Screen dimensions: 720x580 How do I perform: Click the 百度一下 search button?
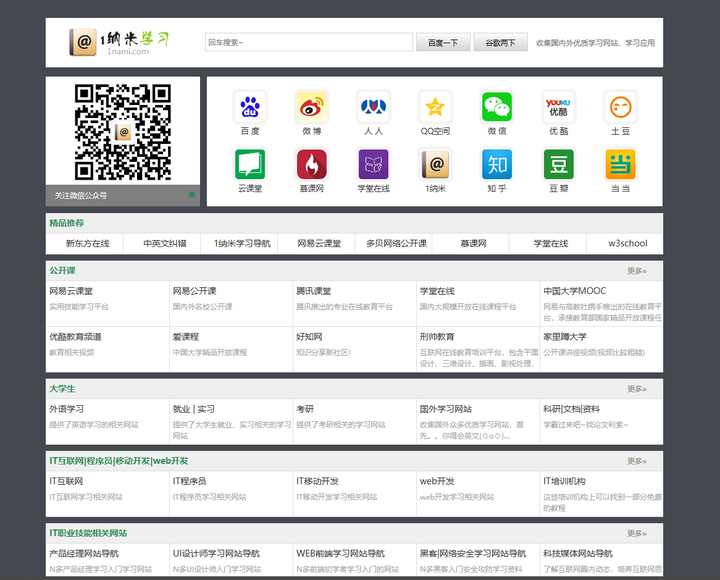tap(443, 42)
